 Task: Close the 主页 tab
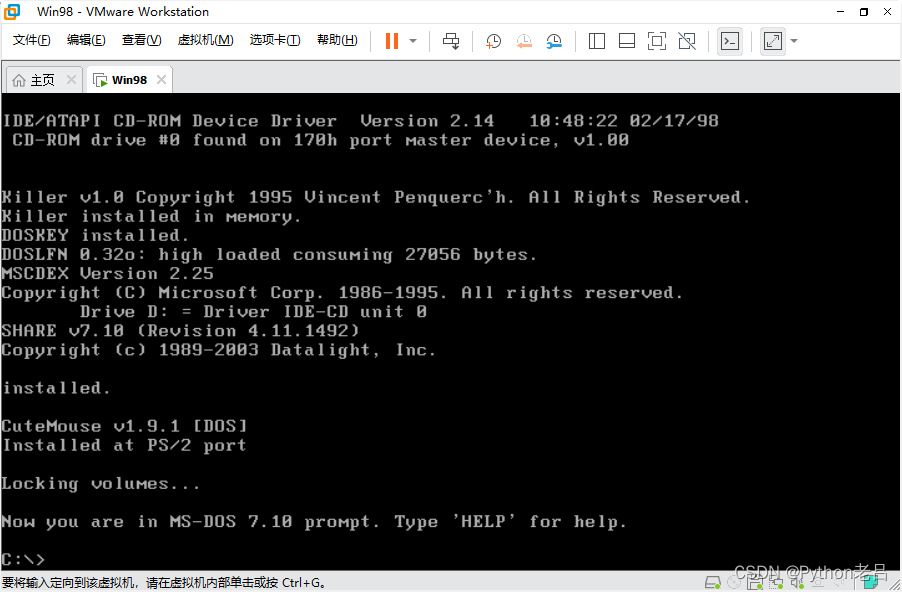point(71,79)
